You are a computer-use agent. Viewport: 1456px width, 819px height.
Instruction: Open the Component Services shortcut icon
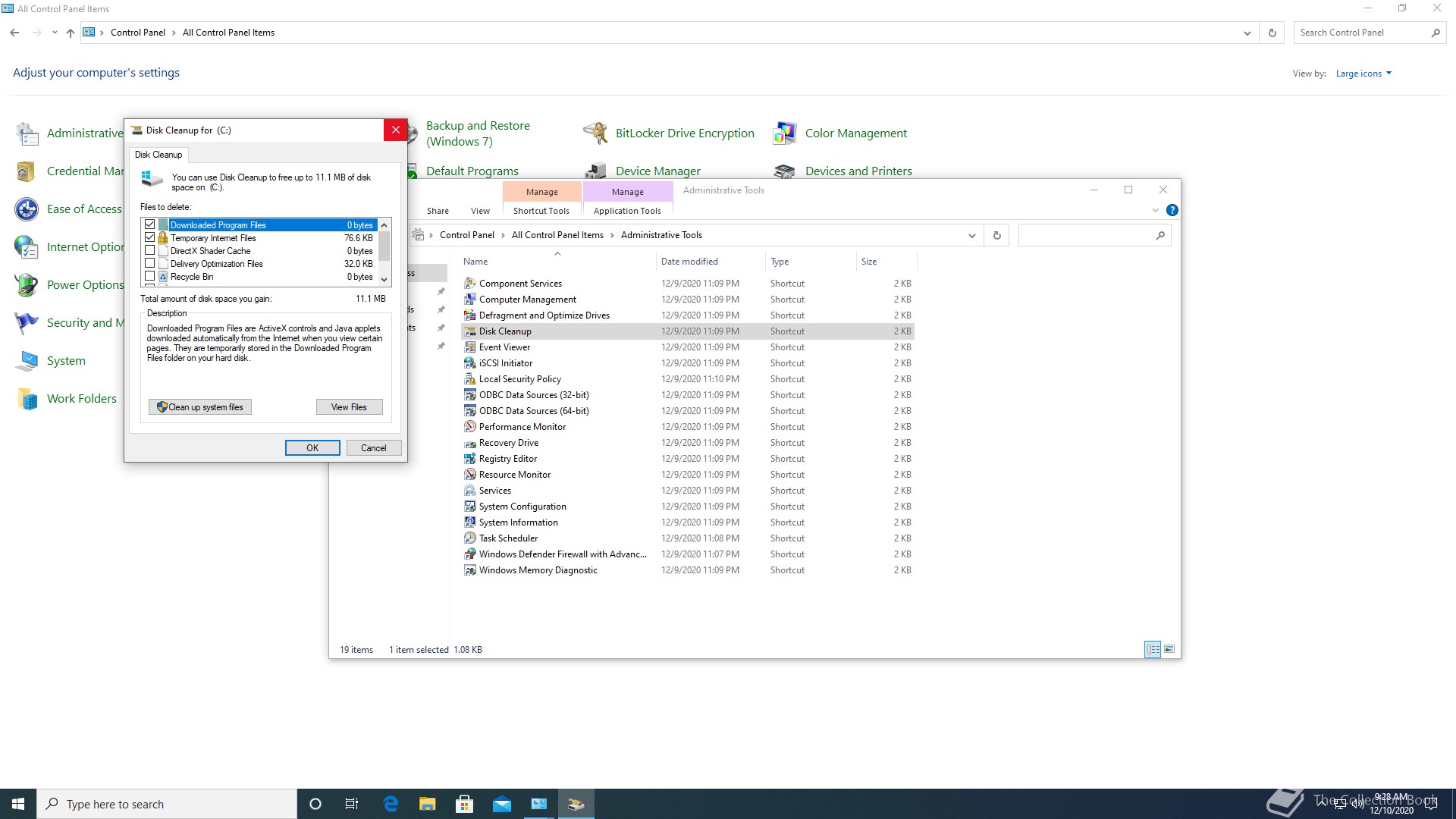[470, 283]
